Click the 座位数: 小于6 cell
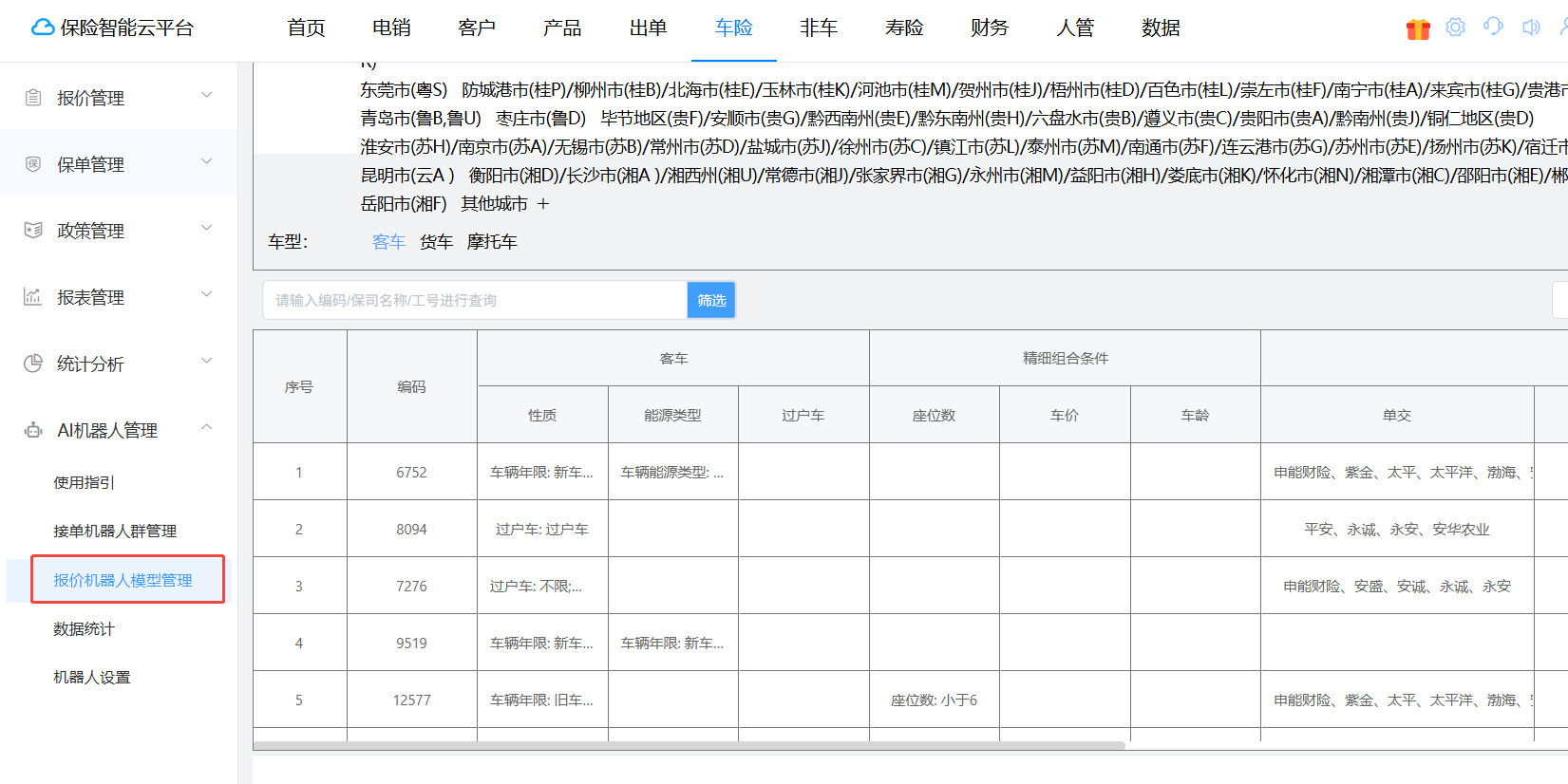Screen dimensions: 1568x784 pyautogui.click(x=934, y=700)
